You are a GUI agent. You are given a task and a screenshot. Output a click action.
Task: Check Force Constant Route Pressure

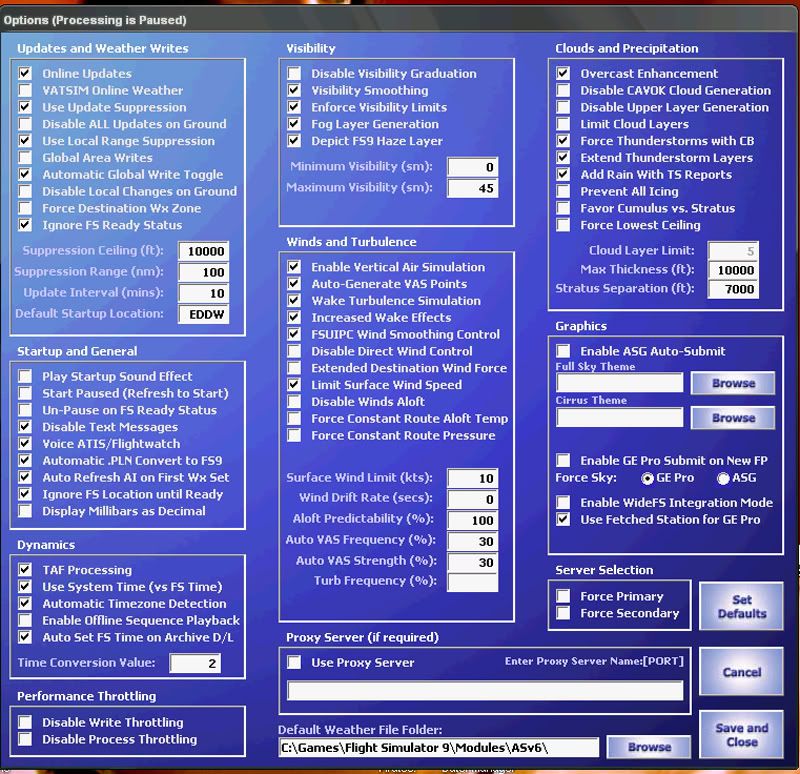294,435
